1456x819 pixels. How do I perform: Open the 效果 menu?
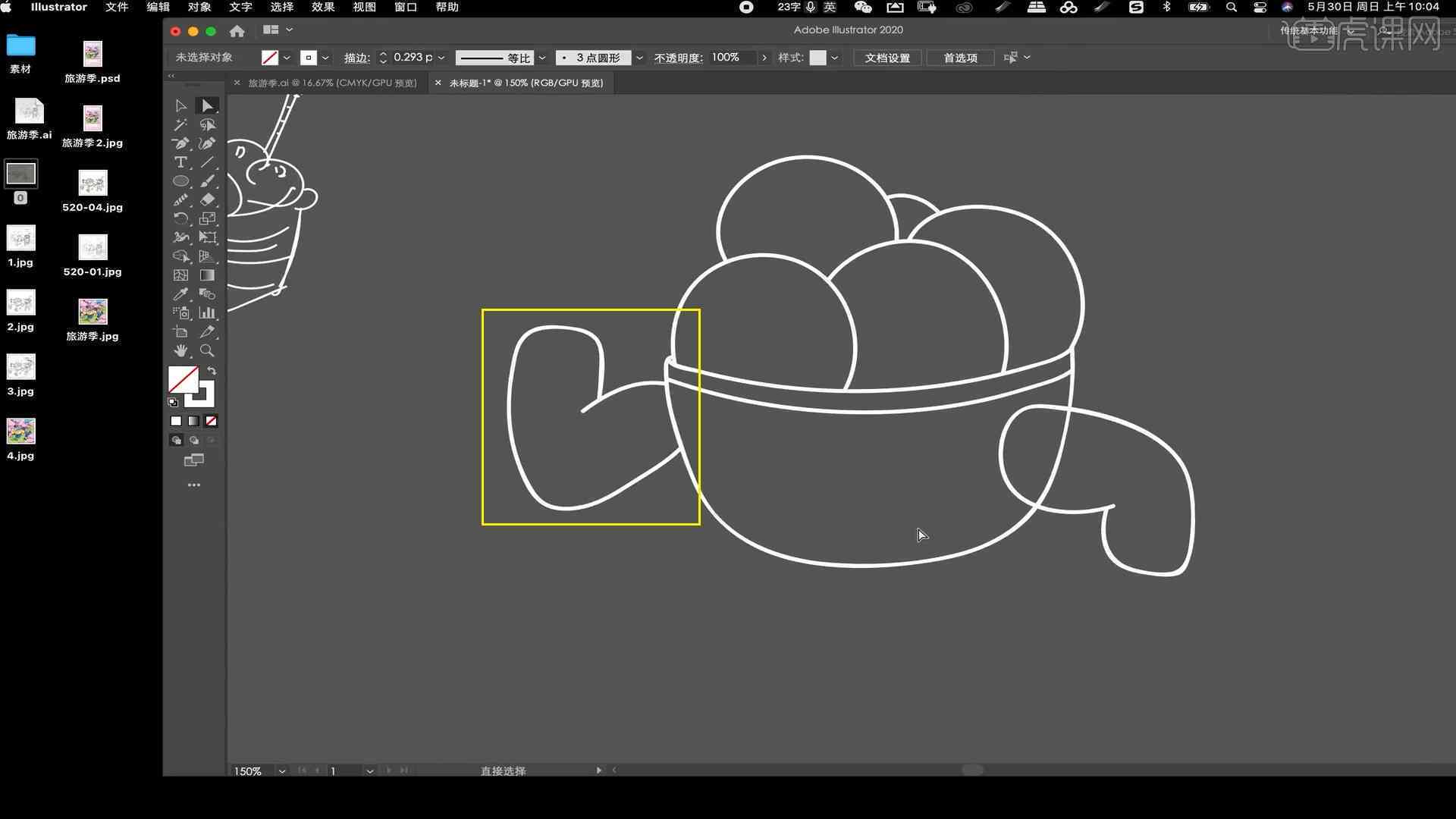tap(323, 7)
